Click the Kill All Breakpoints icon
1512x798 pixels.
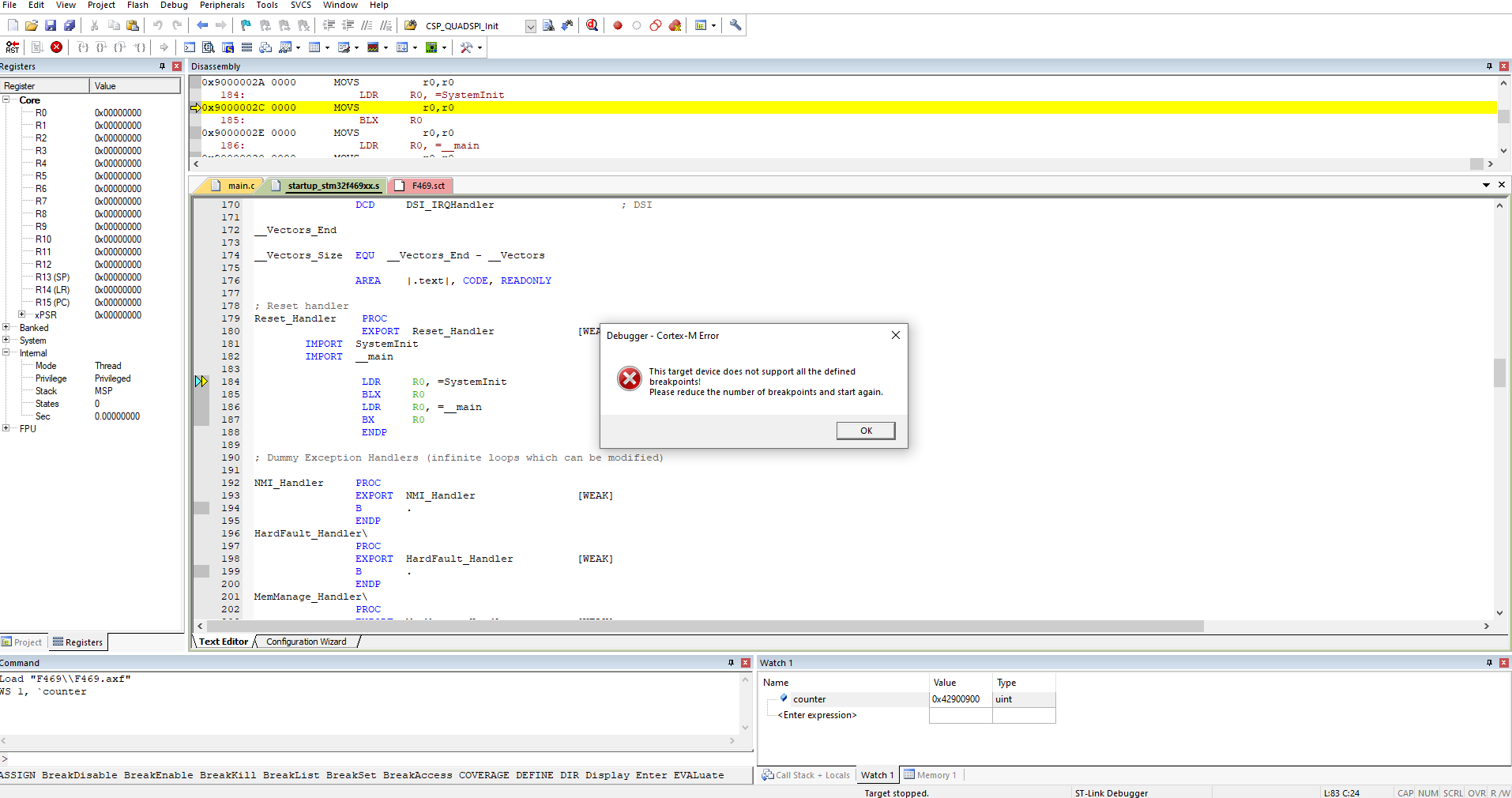675,25
